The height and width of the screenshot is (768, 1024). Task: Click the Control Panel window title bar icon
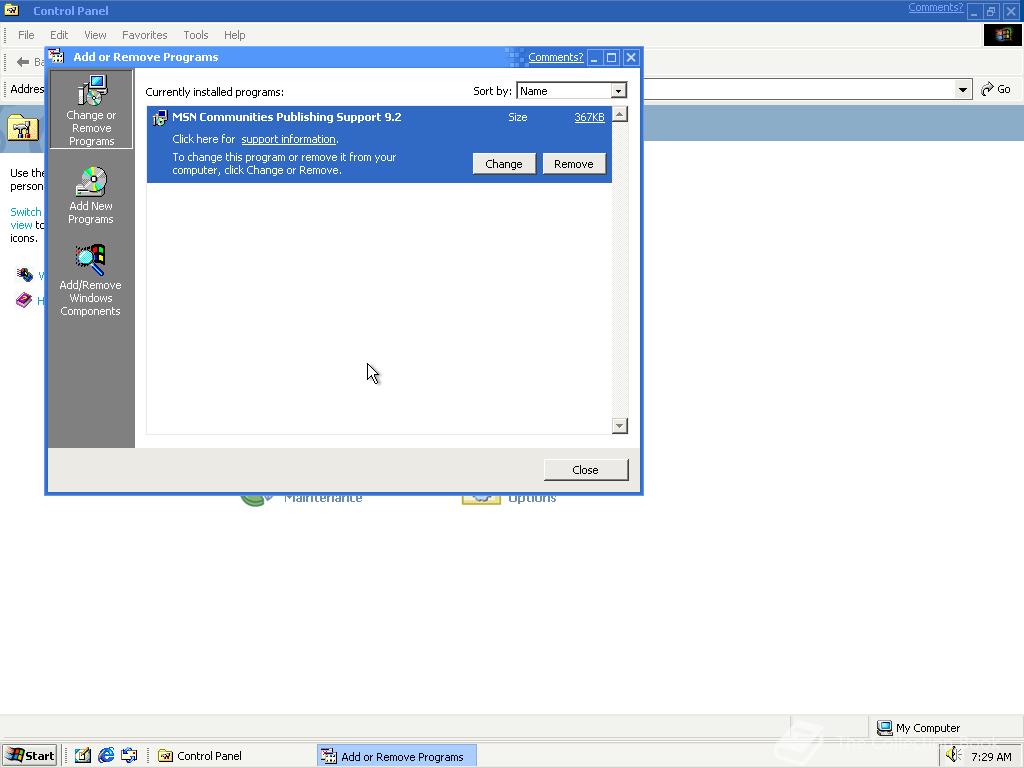pos(12,10)
